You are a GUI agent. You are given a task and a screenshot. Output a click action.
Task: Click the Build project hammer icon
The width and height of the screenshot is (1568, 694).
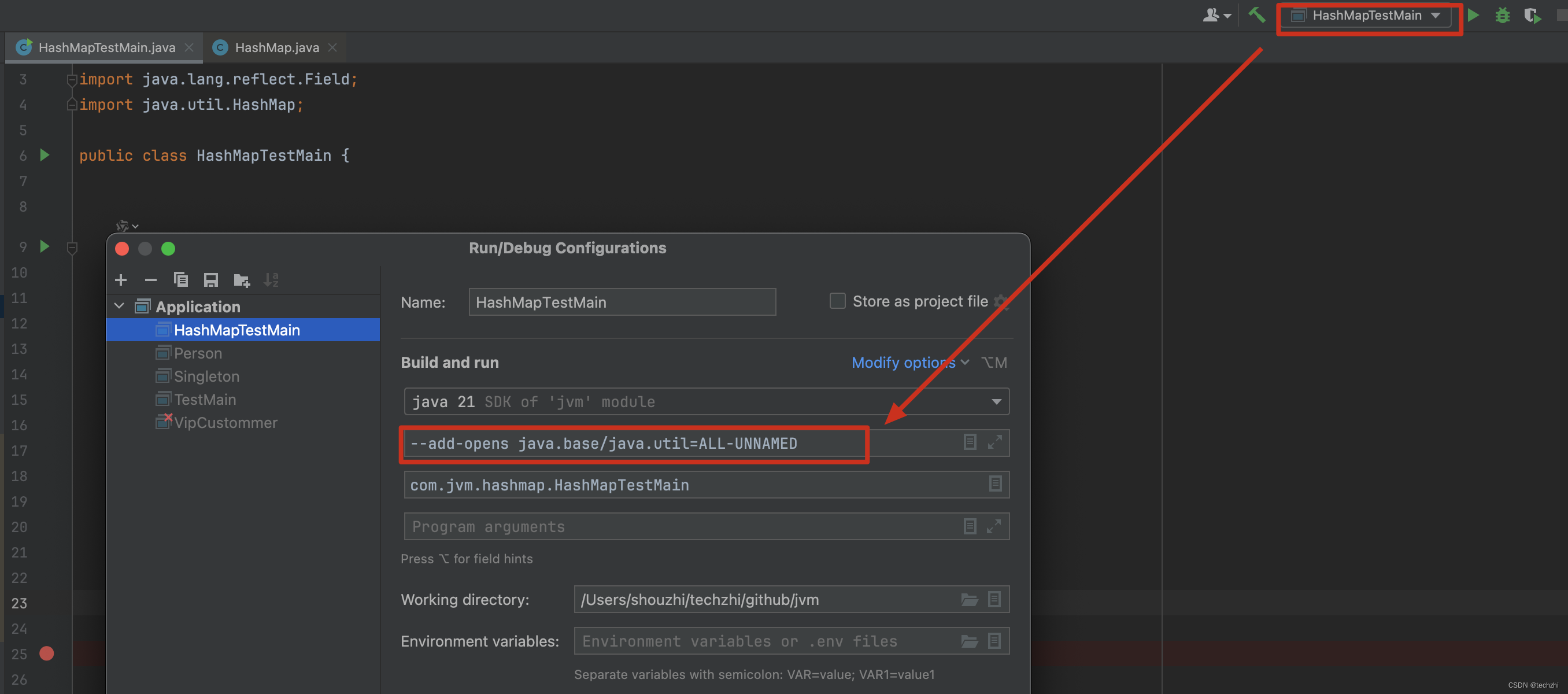(1256, 15)
